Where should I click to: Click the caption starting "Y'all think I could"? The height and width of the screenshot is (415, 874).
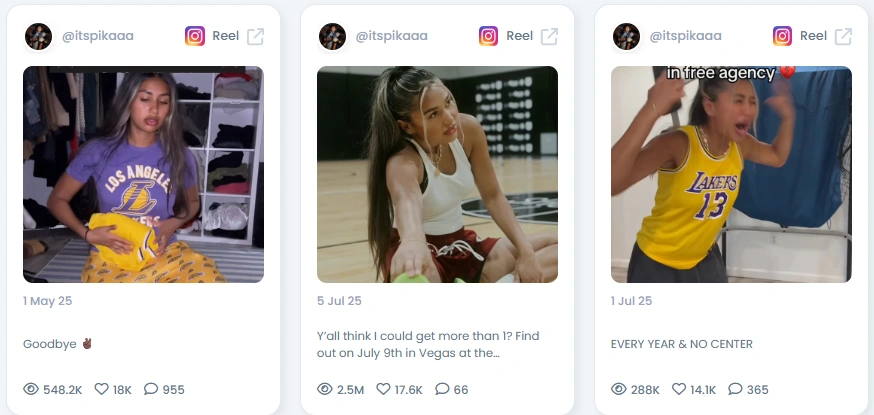(x=428, y=344)
